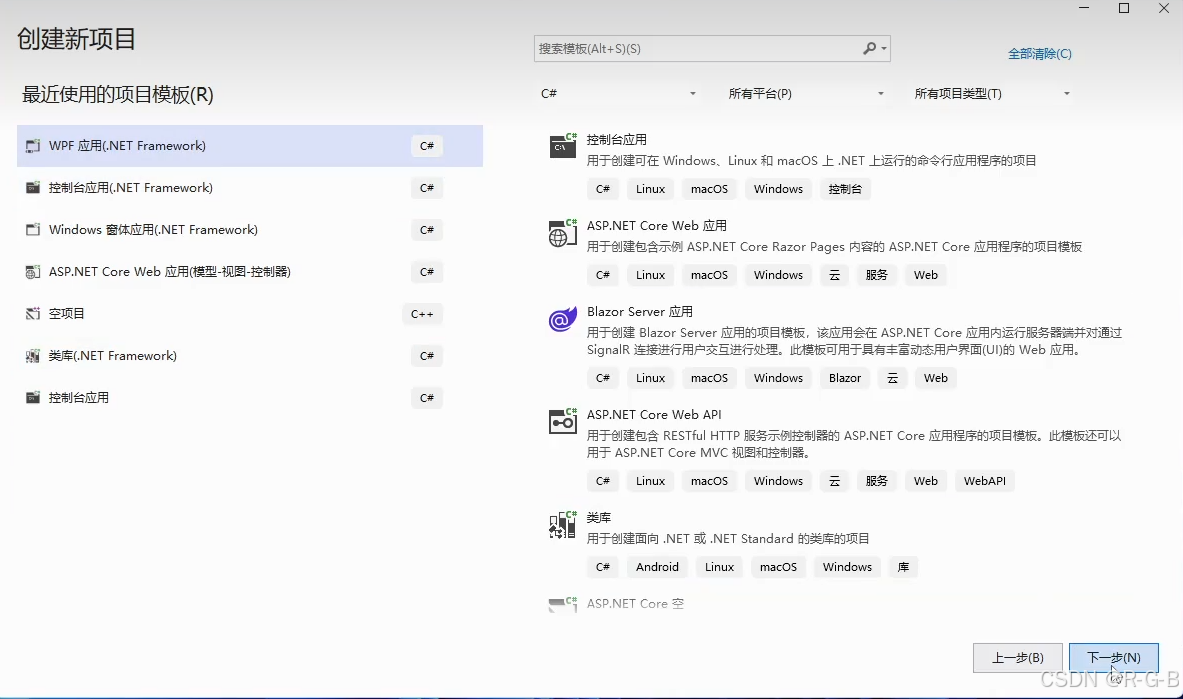
Task: Select the ASP.NET Core Web API template title
Action: click(654, 414)
